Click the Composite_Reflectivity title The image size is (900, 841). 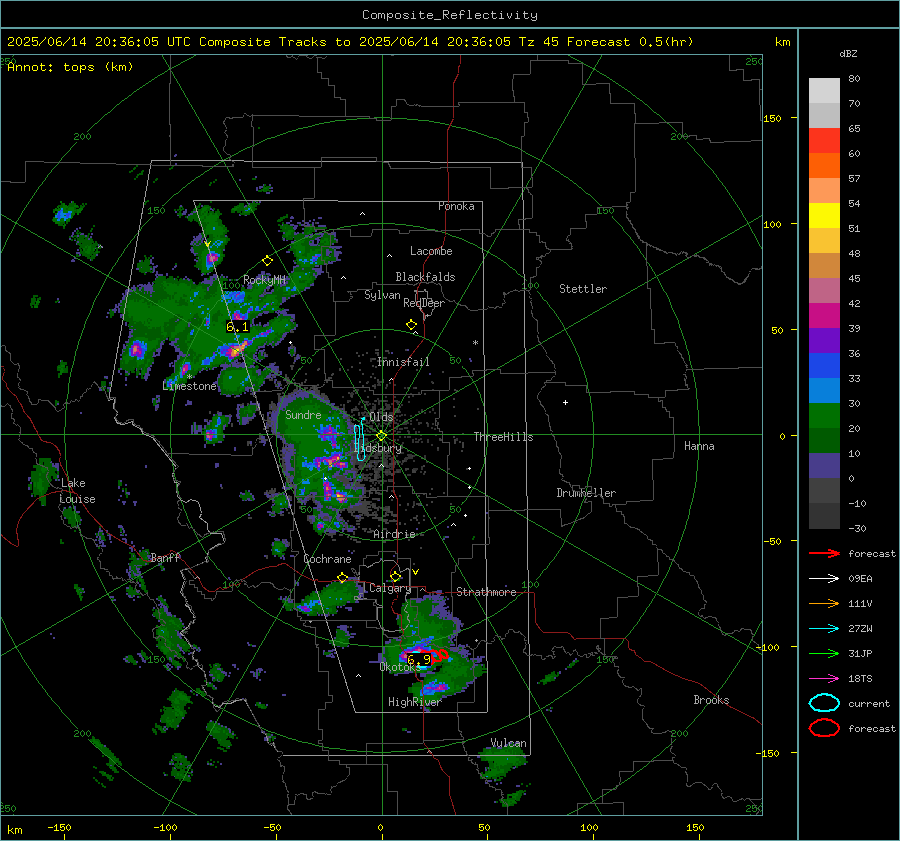point(449,15)
